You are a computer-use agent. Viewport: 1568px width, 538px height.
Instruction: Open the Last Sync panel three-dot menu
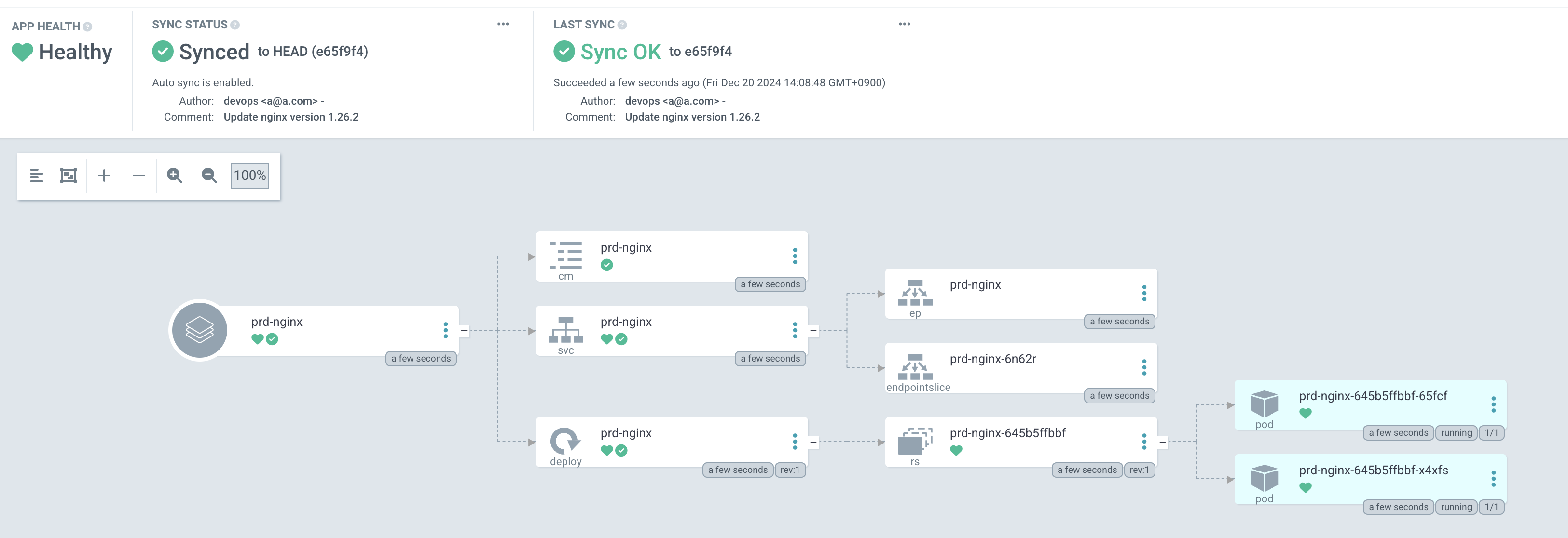905,24
